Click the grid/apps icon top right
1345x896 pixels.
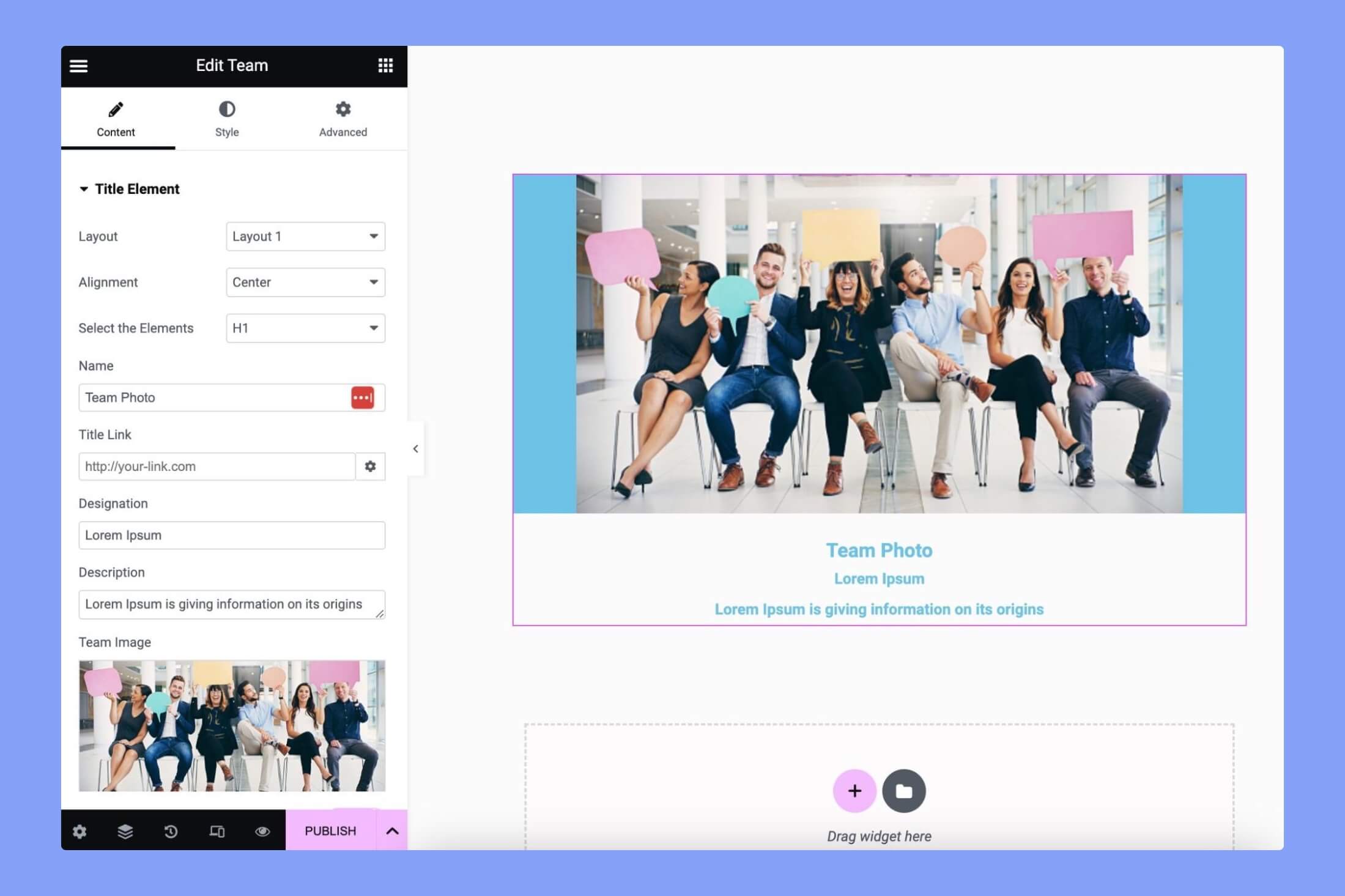pyautogui.click(x=385, y=66)
